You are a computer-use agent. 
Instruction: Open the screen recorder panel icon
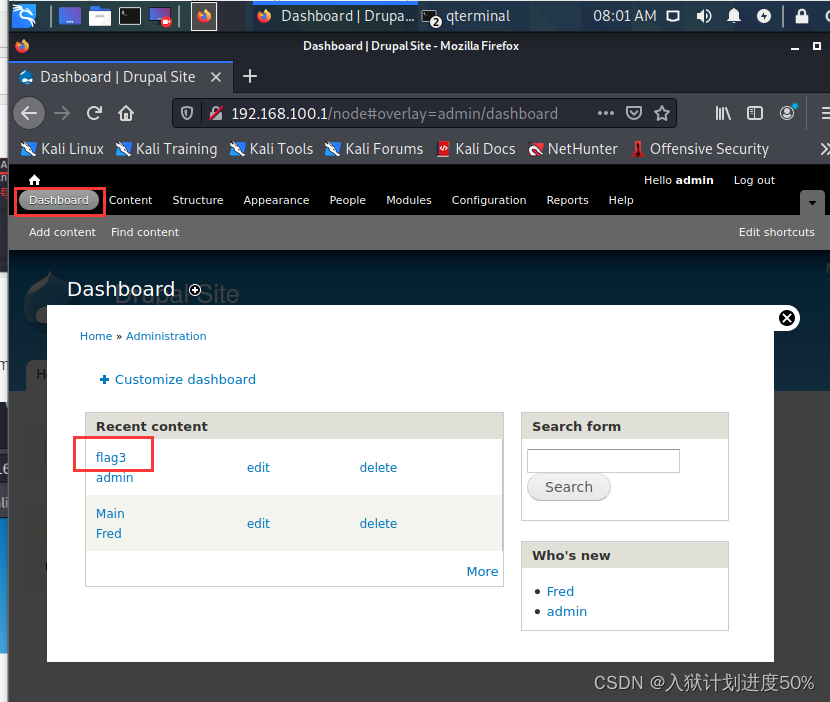pyautogui.click(x=160, y=16)
